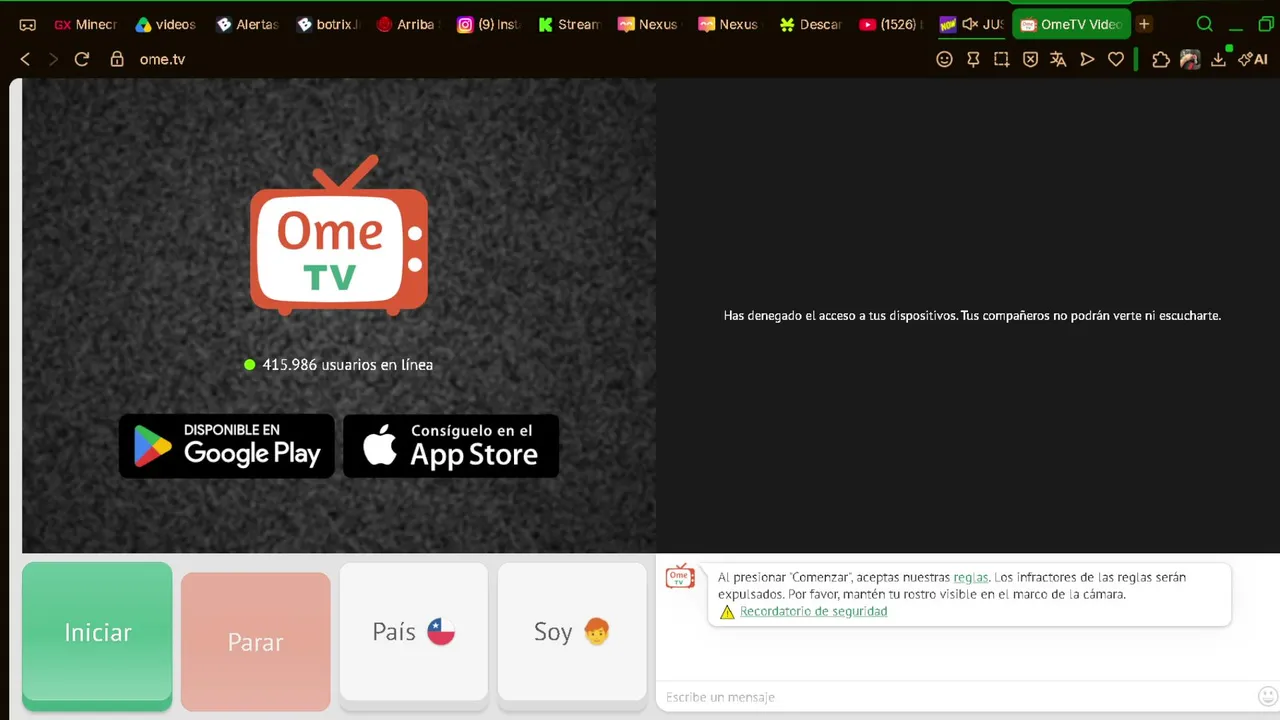Open the App Store download badge

point(451,446)
